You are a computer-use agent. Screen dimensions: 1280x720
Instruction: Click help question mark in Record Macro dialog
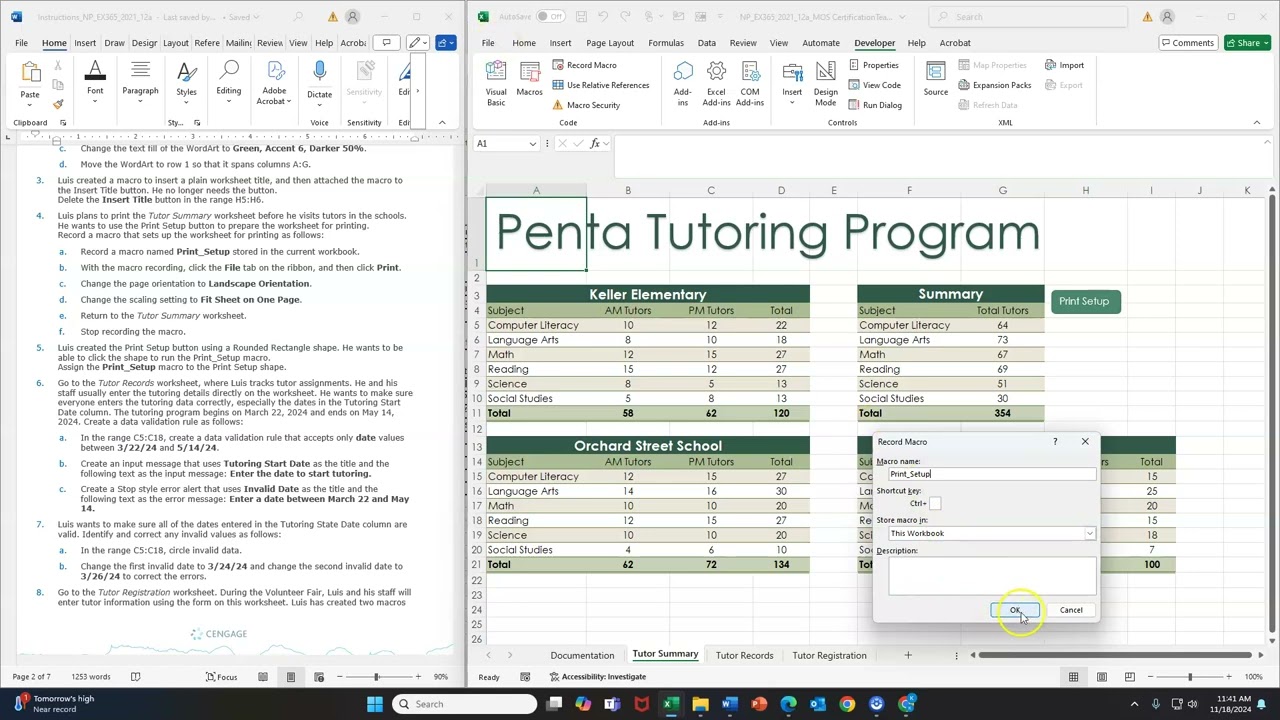click(x=1055, y=441)
